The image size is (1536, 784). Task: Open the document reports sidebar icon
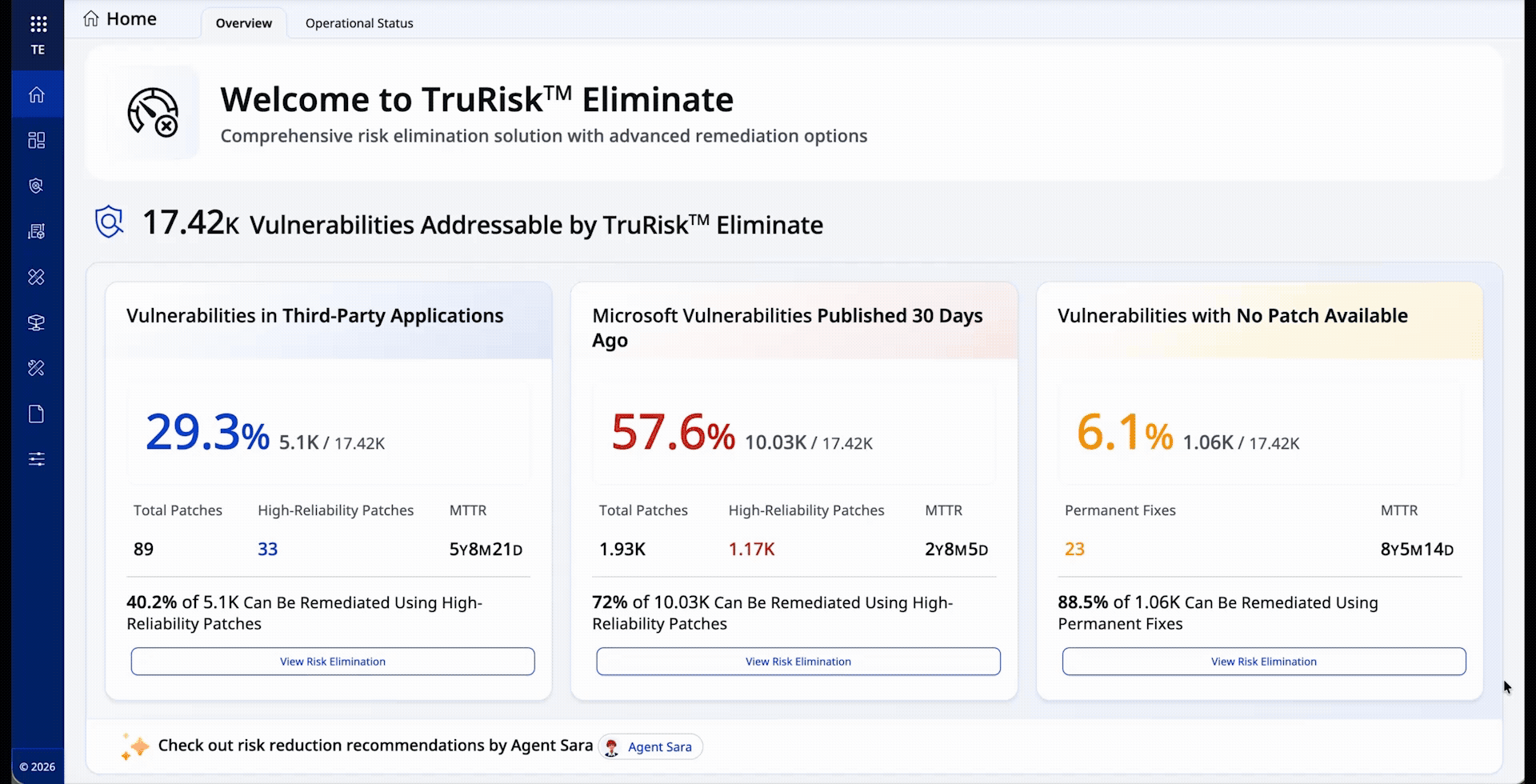[x=37, y=414]
